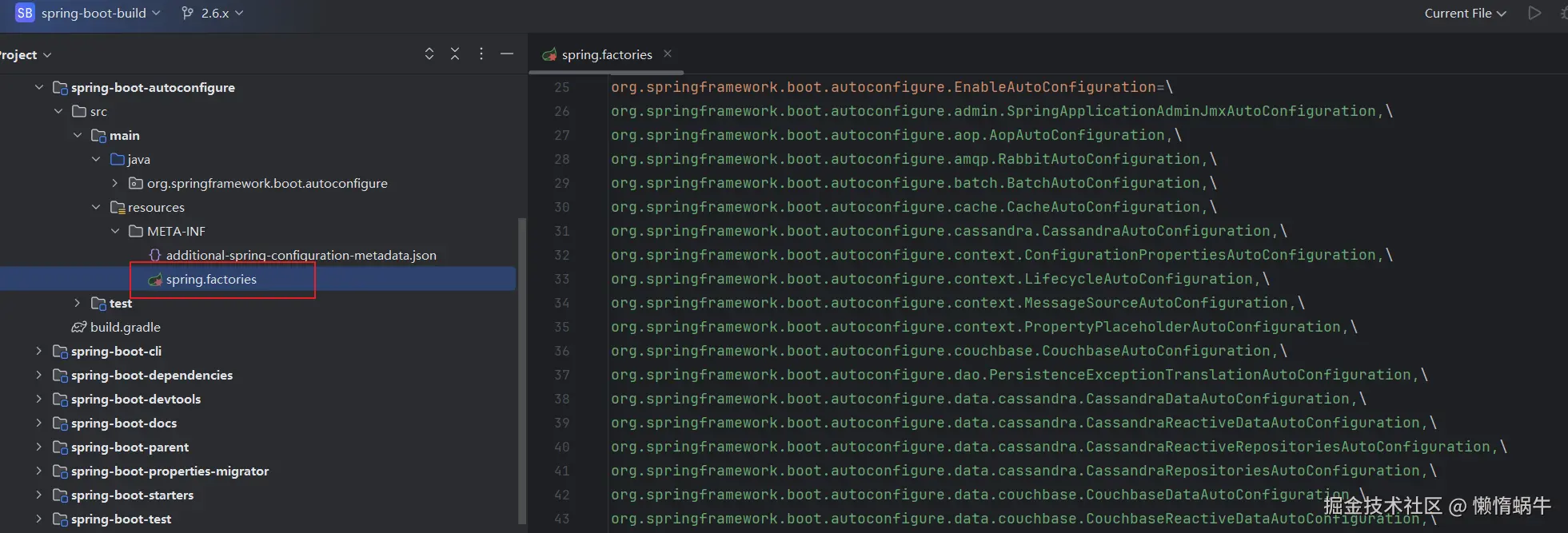
Task: Collapse the java folder
Action: tap(96, 159)
